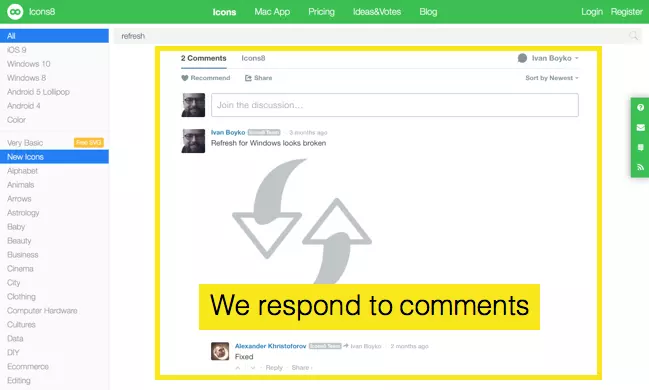Select Color style filter
649x390 pixels.
[16, 120]
